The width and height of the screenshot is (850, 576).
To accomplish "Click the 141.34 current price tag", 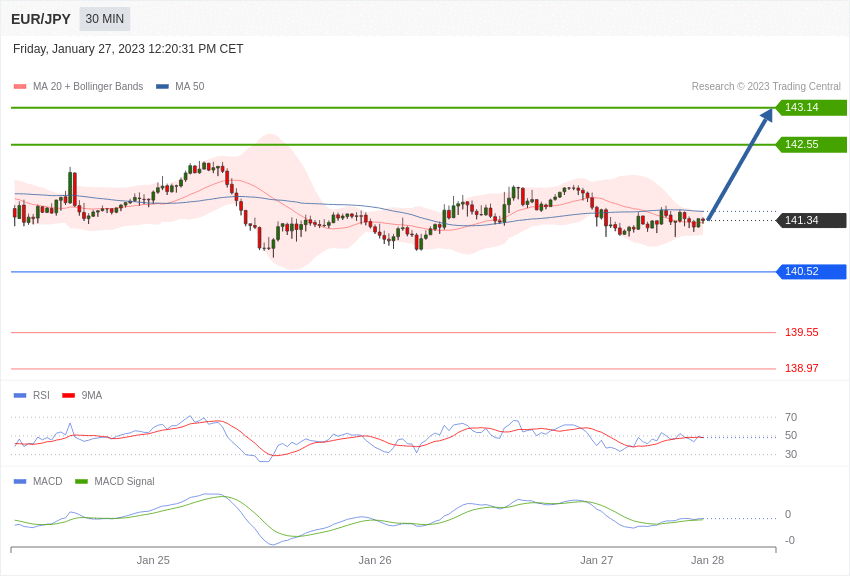I will pyautogui.click(x=812, y=220).
